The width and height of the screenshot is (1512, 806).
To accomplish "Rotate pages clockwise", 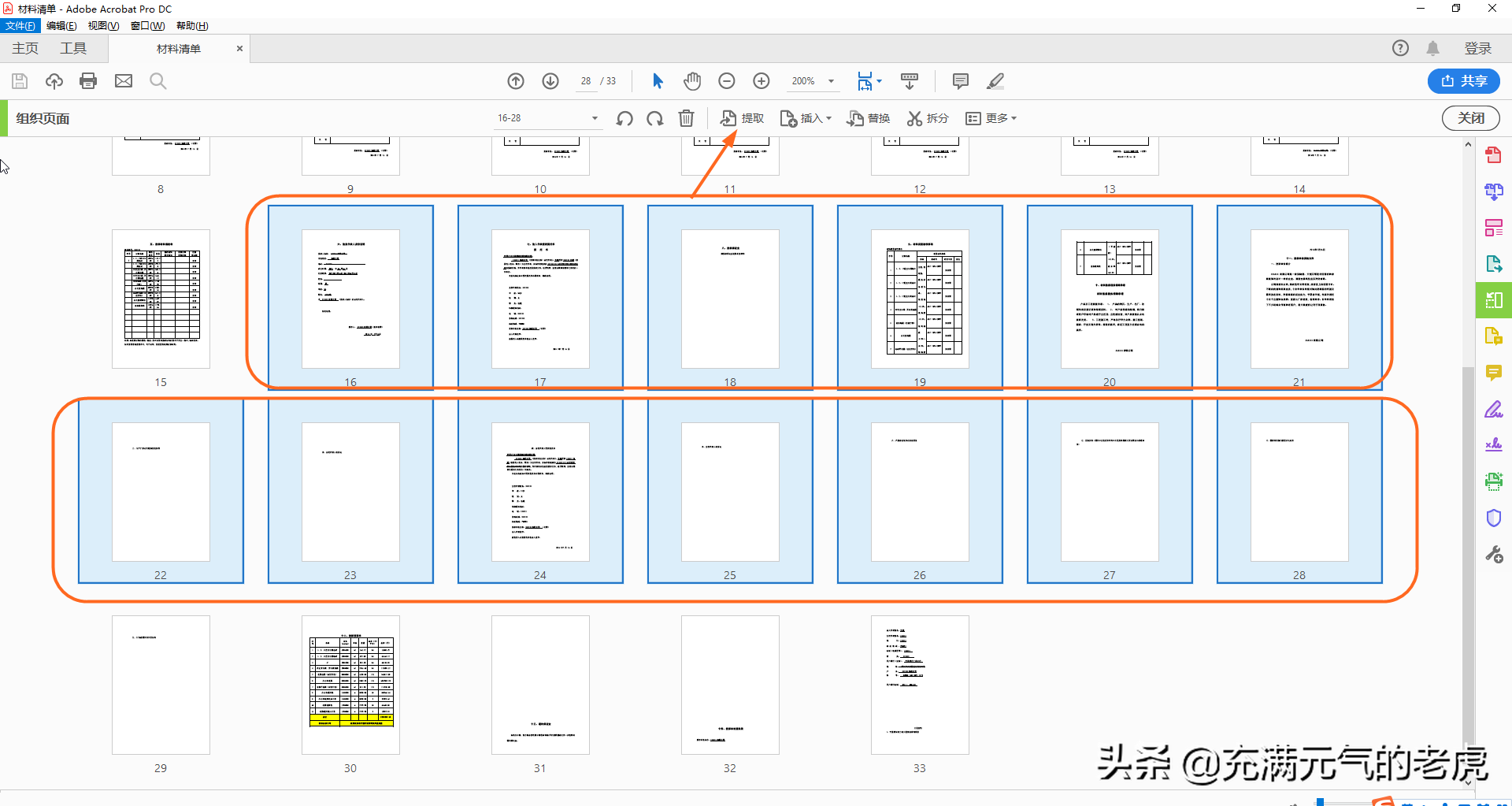I will [x=655, y=118].
